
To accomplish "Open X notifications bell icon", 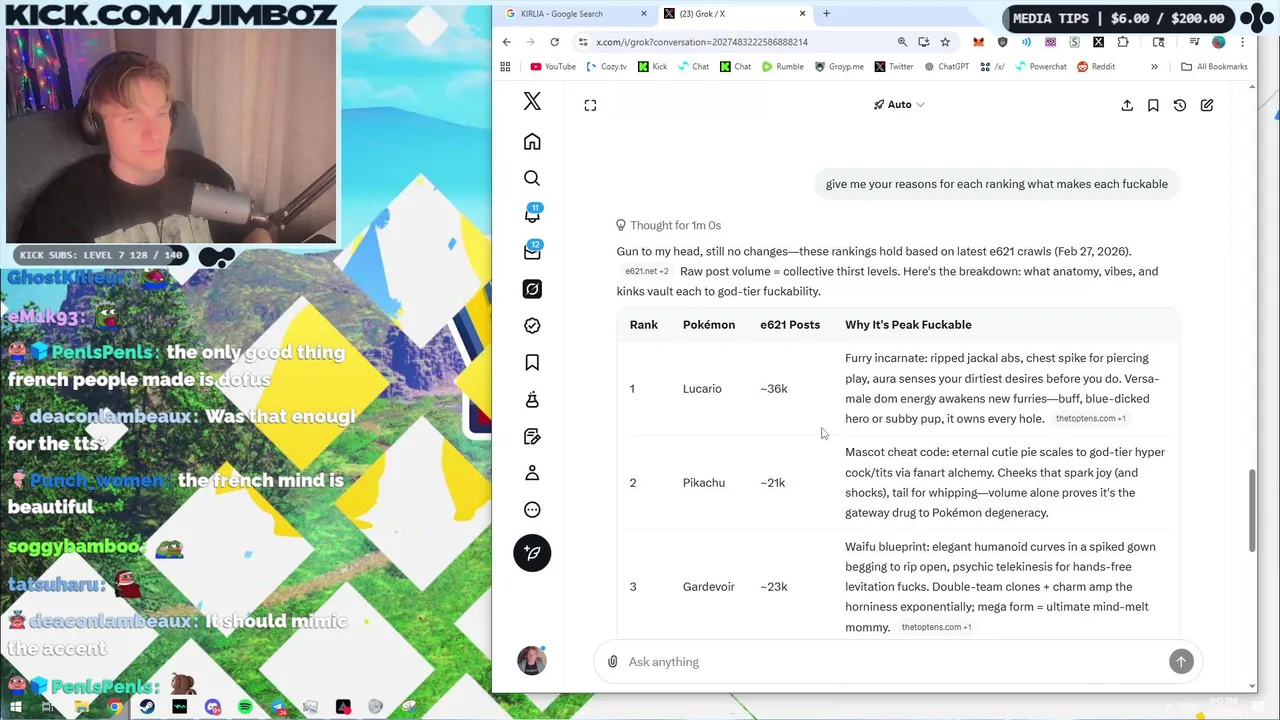I will 532,215.
